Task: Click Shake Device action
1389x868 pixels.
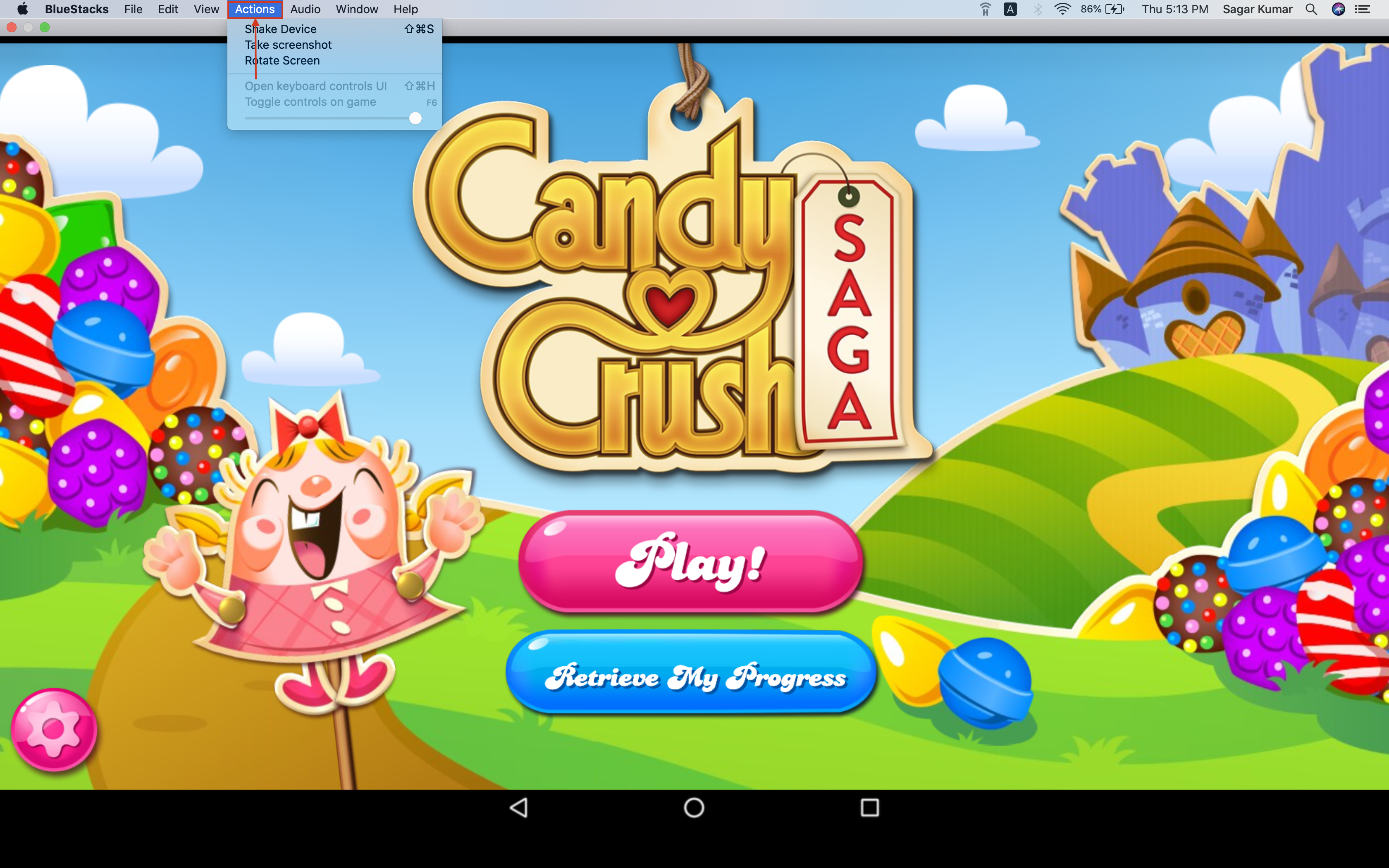Action: click(280, 28)
